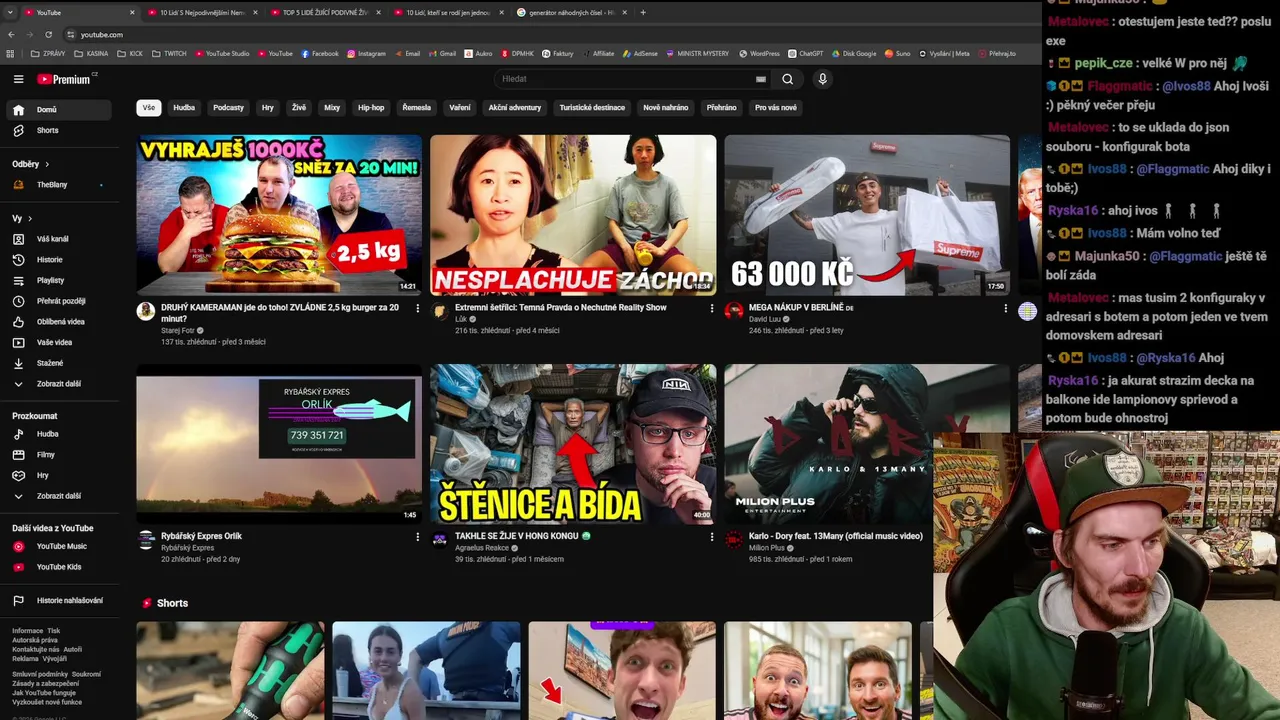
Task: Open the David Luu channel link
Action: coord(765,319)
